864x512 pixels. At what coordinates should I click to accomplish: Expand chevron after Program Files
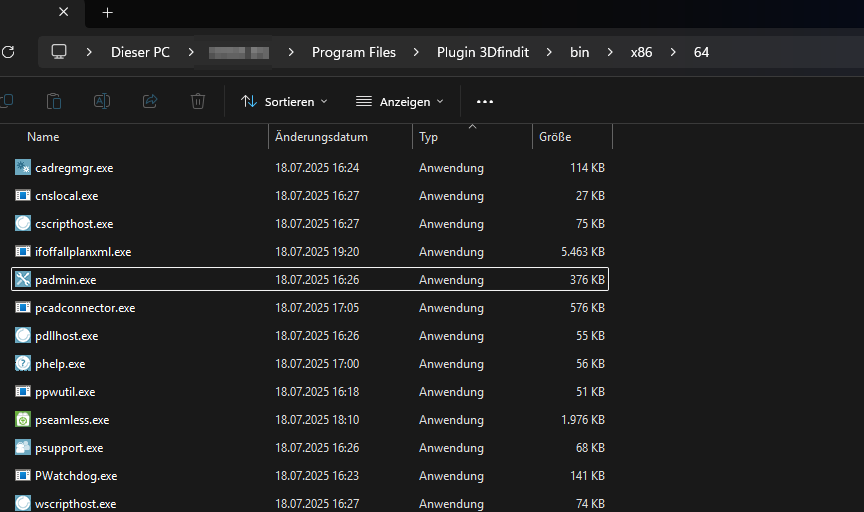click(x=416, y=52)
